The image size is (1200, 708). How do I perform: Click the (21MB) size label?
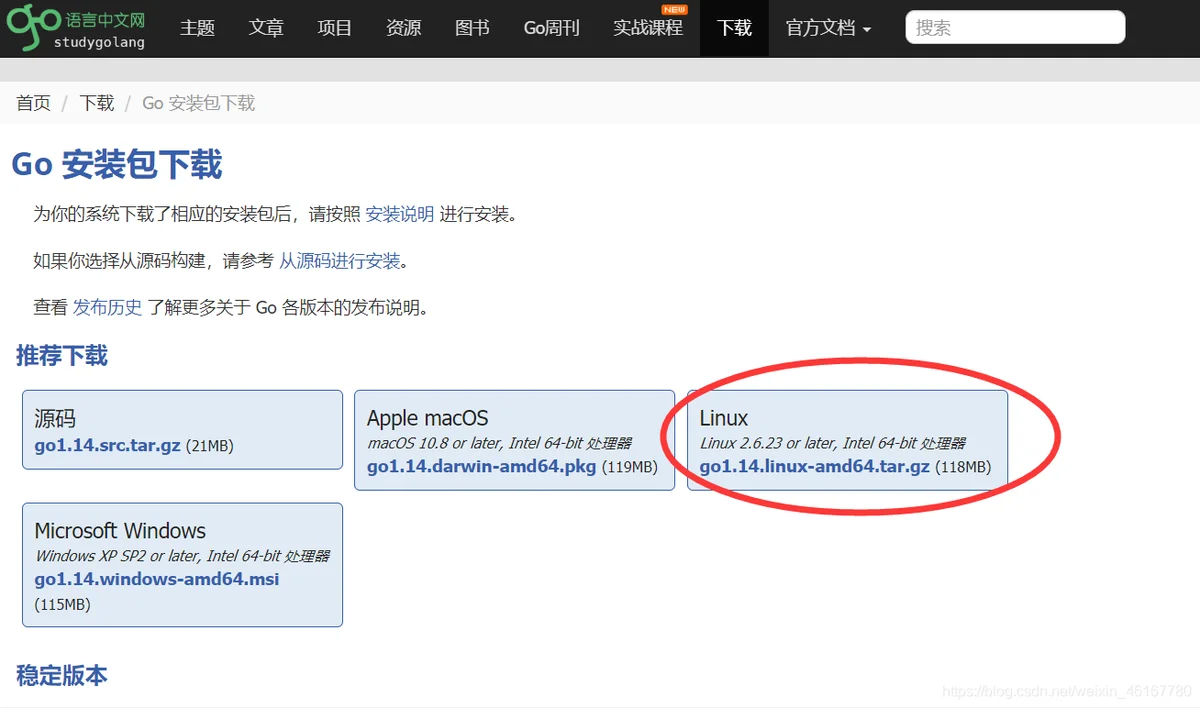click(209, 446)
